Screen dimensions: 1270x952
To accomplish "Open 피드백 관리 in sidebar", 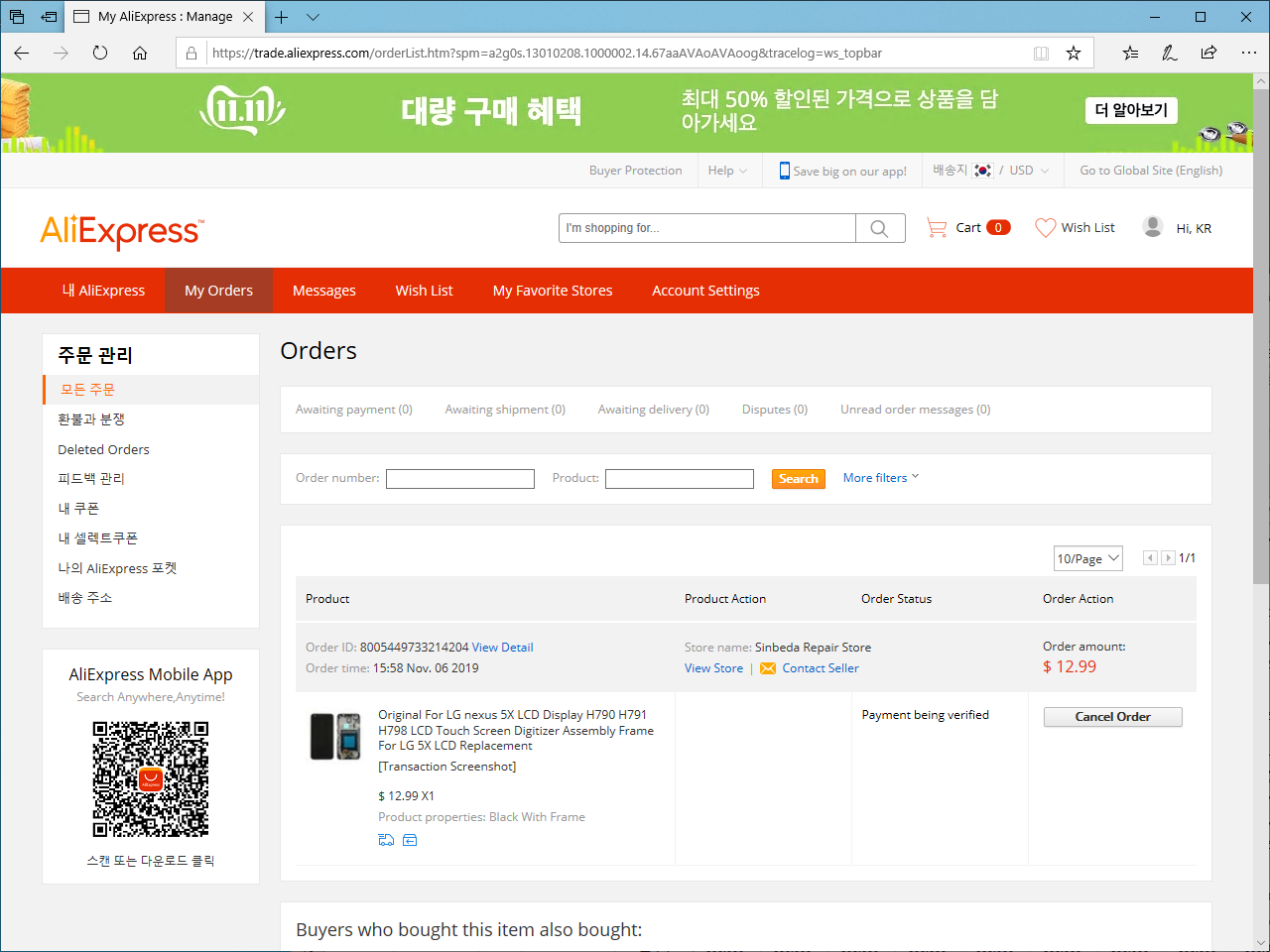I will (91, 479).
